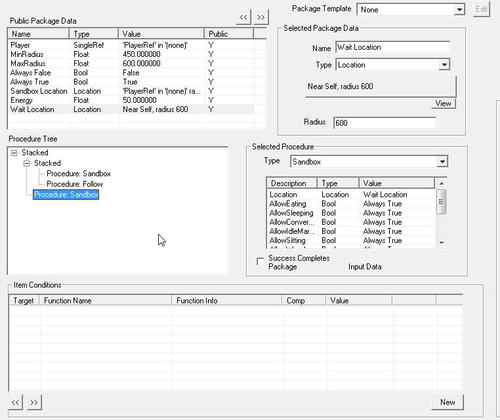
Task: Click the << button below Item Conditions
Action: (15, 402)
